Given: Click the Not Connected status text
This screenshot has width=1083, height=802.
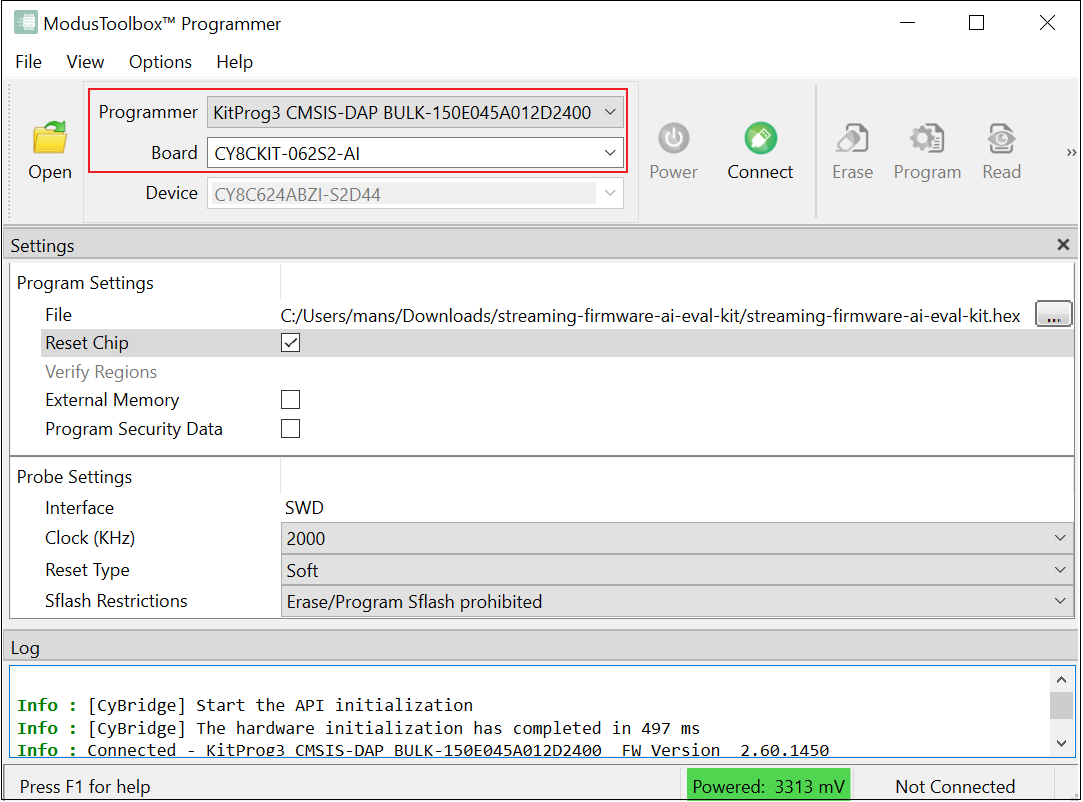Looking at the screenshot, I should pos(955,786).
